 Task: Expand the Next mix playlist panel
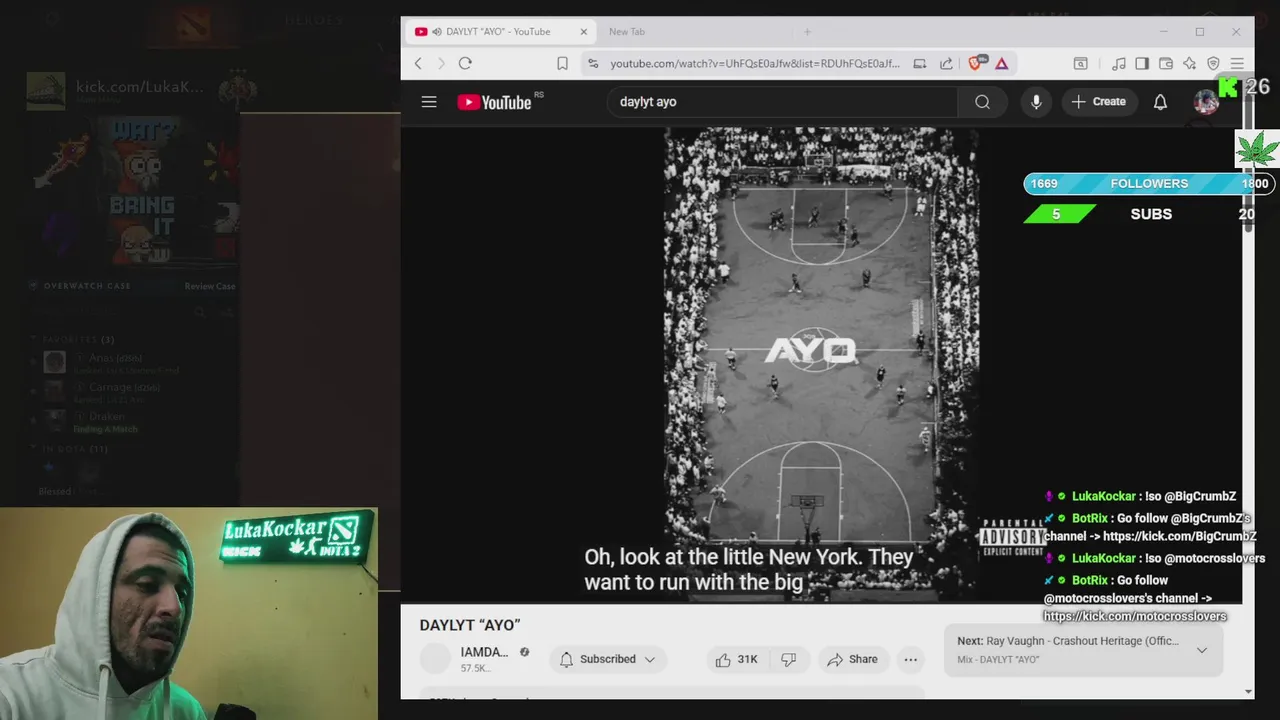1202,650
